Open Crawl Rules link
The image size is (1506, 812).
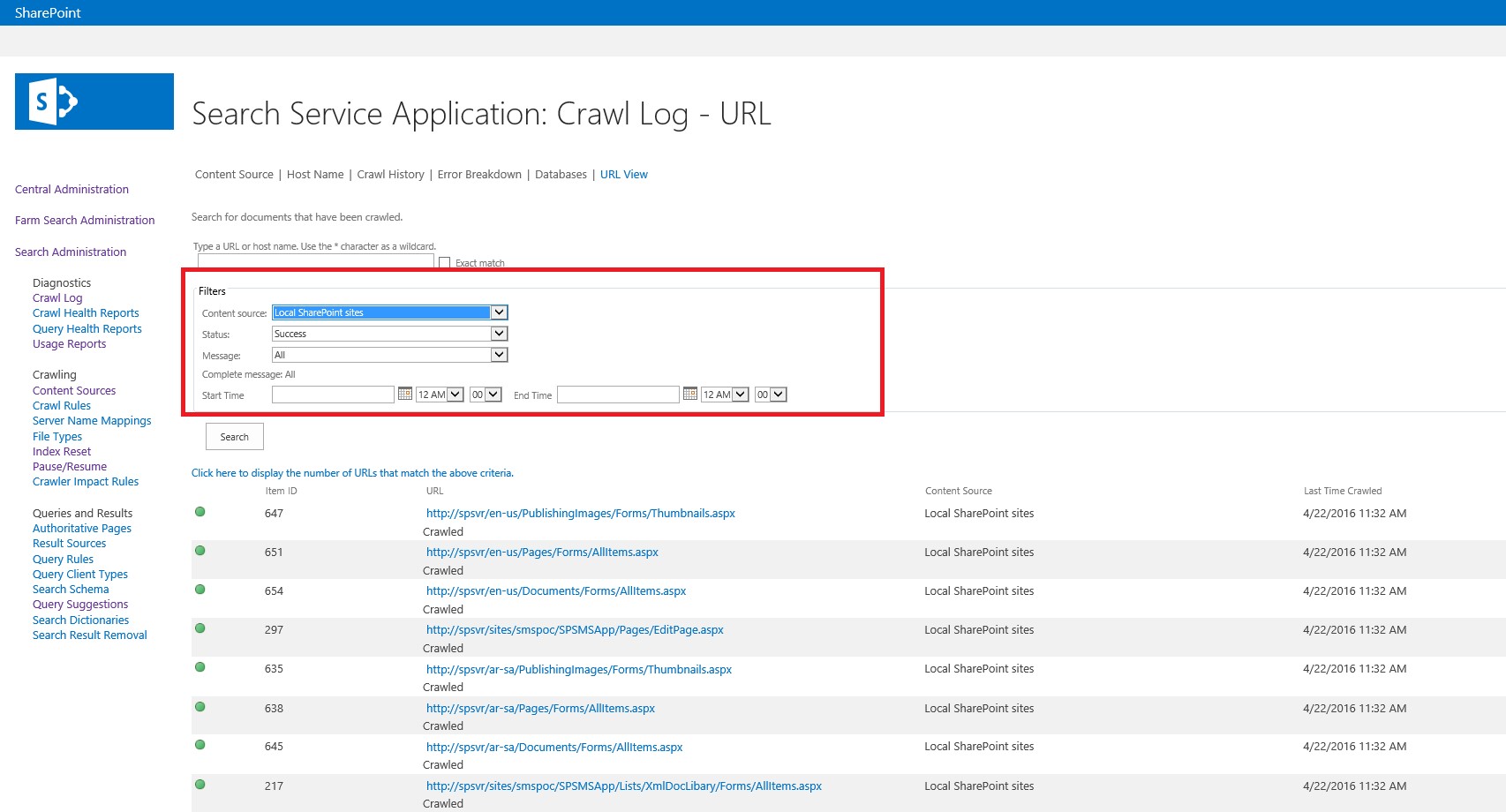(x=62, y=406)
